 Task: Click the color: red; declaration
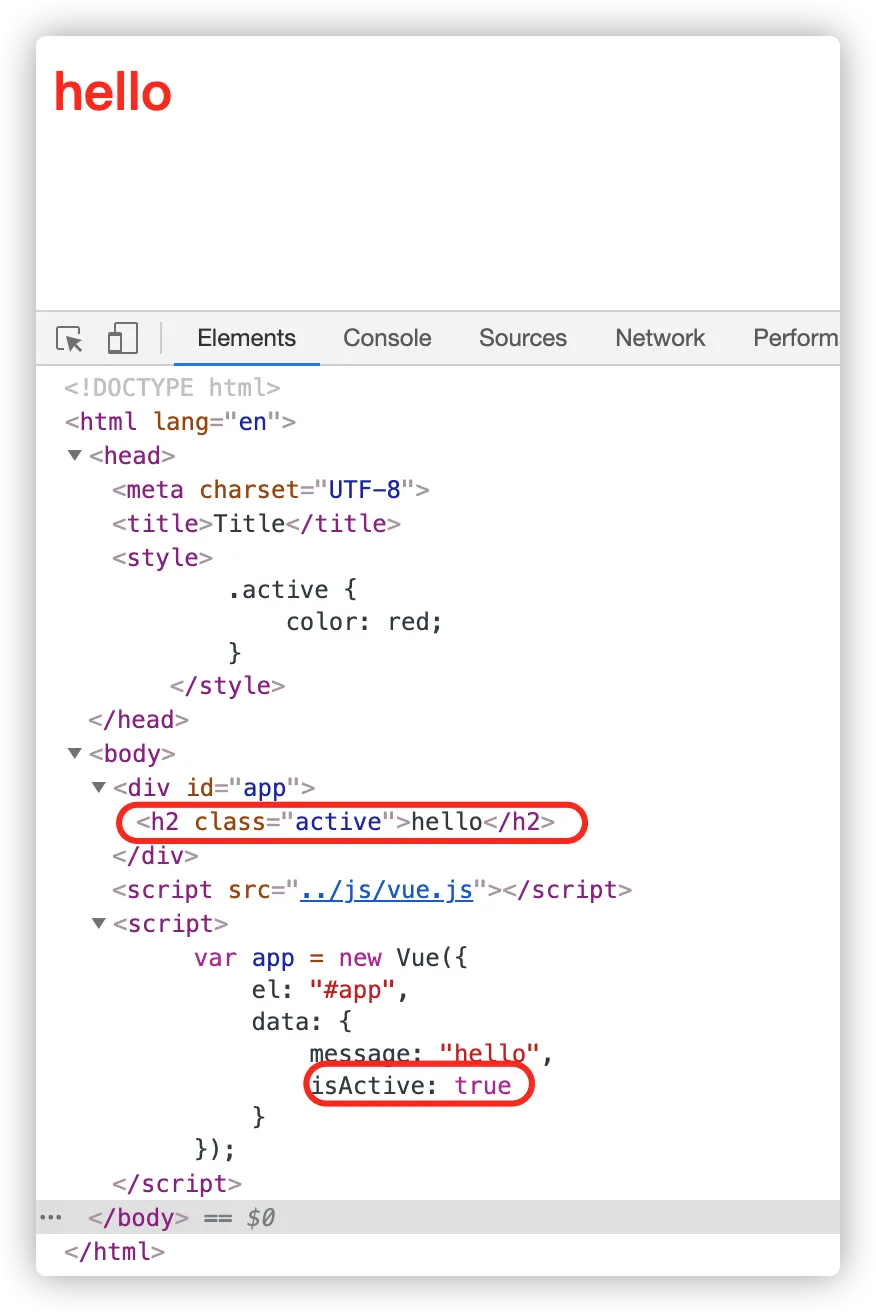pos(364,622)
